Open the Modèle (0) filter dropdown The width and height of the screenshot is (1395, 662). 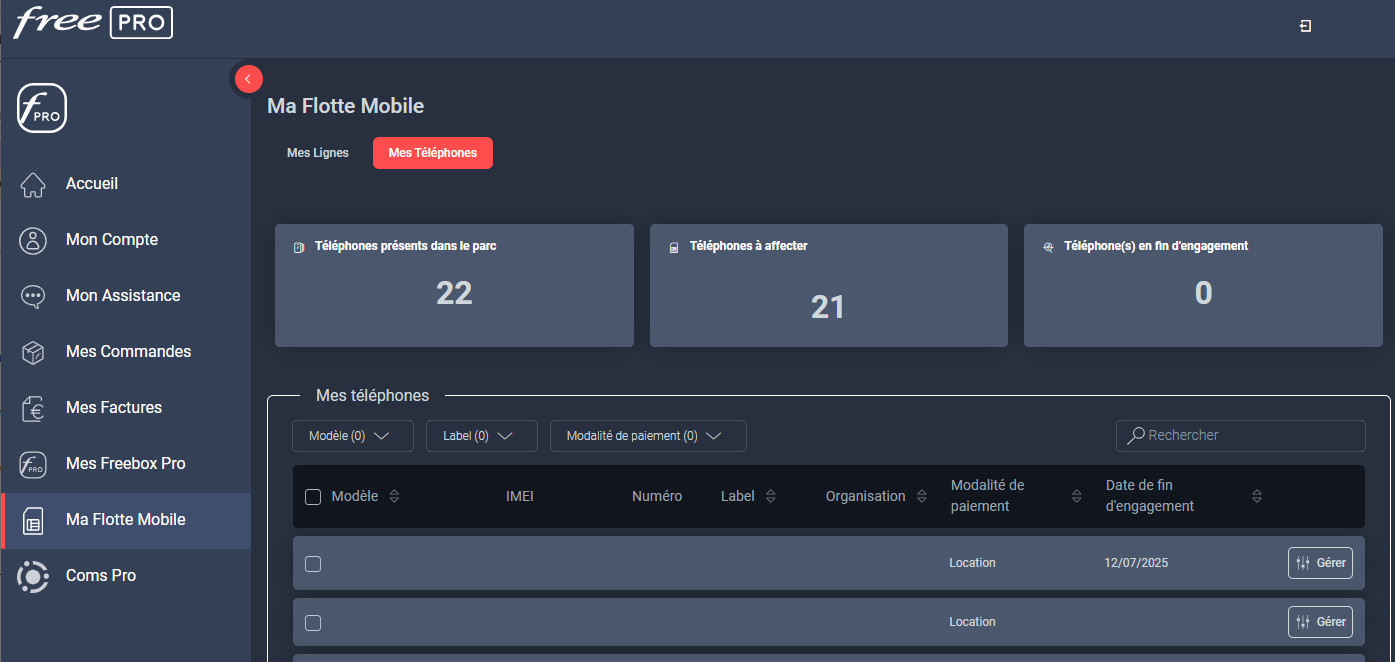pos(353,436)
